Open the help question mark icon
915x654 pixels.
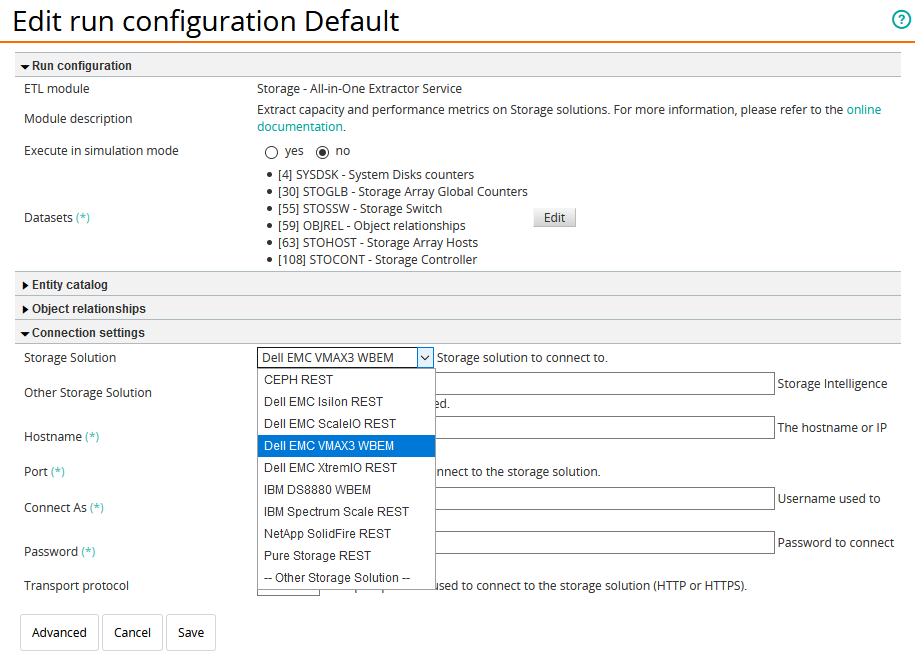pyautogui.click(x=901, y=20)
